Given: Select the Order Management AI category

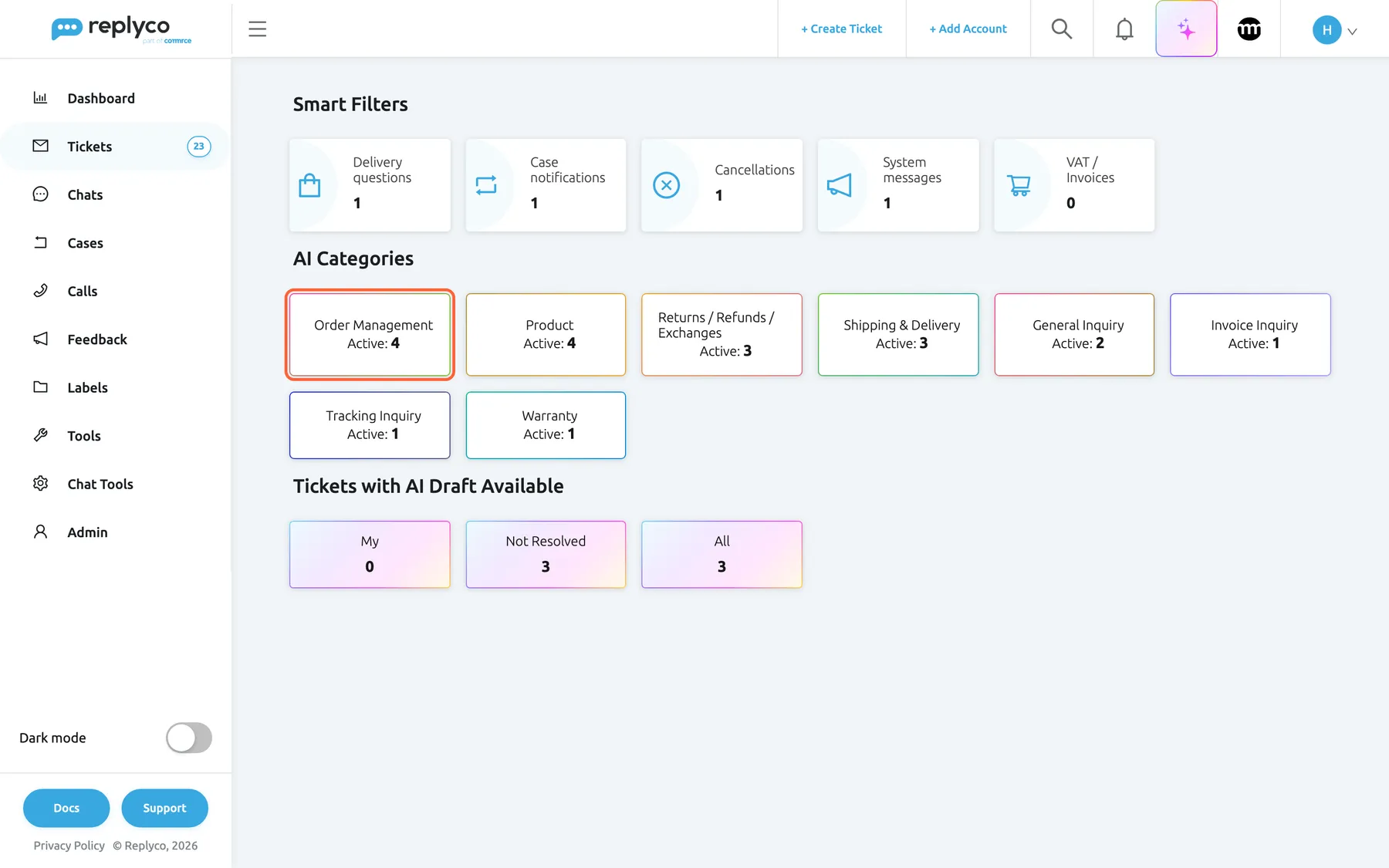Looking at the screenshot, I should click(370, 335).
